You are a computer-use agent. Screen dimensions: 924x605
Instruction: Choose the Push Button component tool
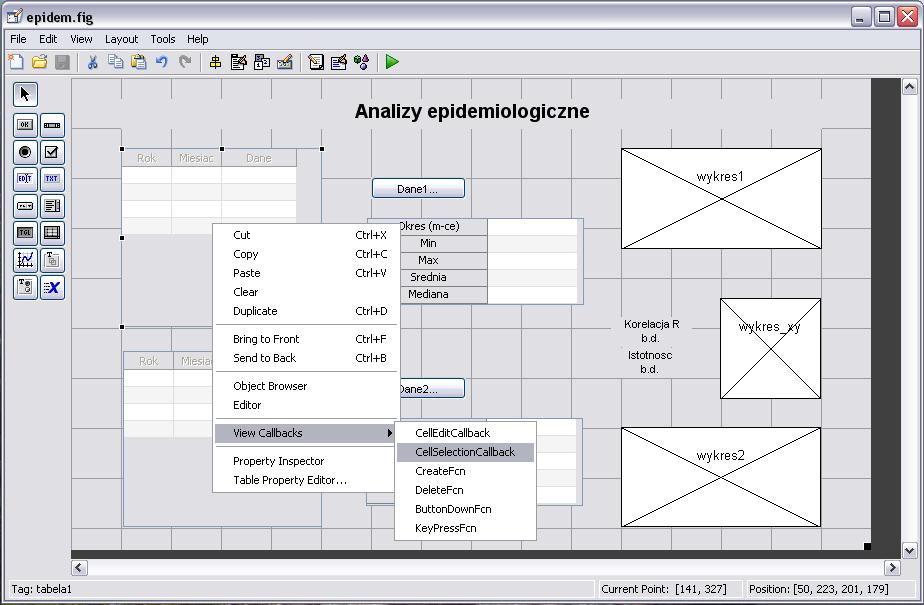tap(25, 125)
